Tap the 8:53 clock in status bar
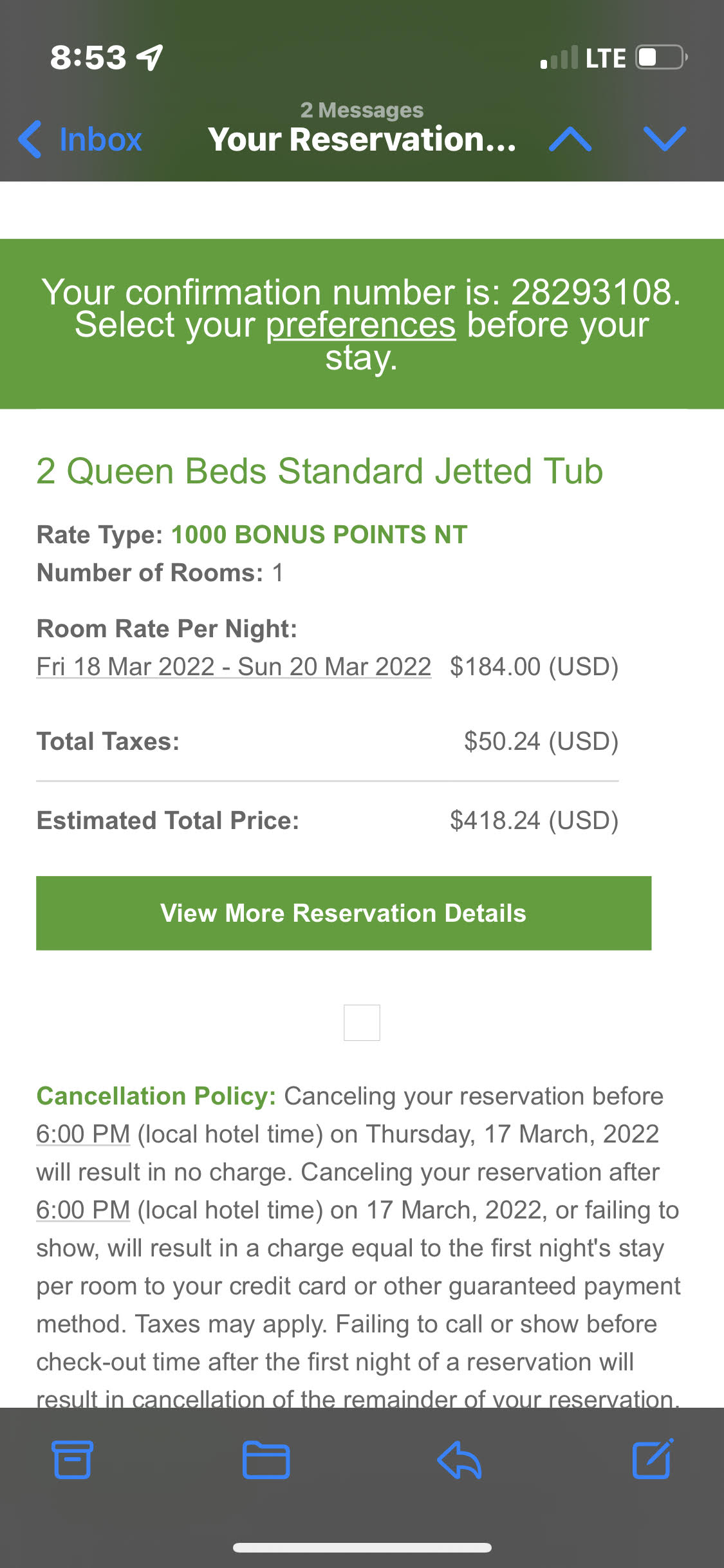 [x=88, y=57]
